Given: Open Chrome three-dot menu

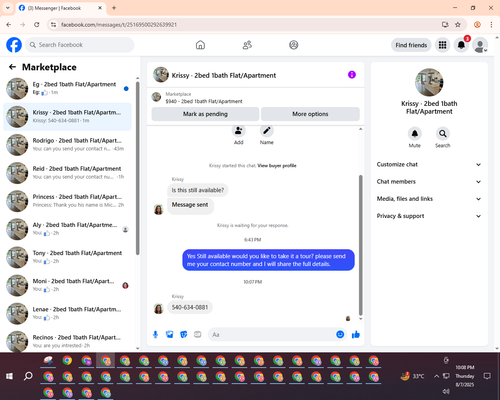Looking at the screenshot, I should [x=491, y=24].
